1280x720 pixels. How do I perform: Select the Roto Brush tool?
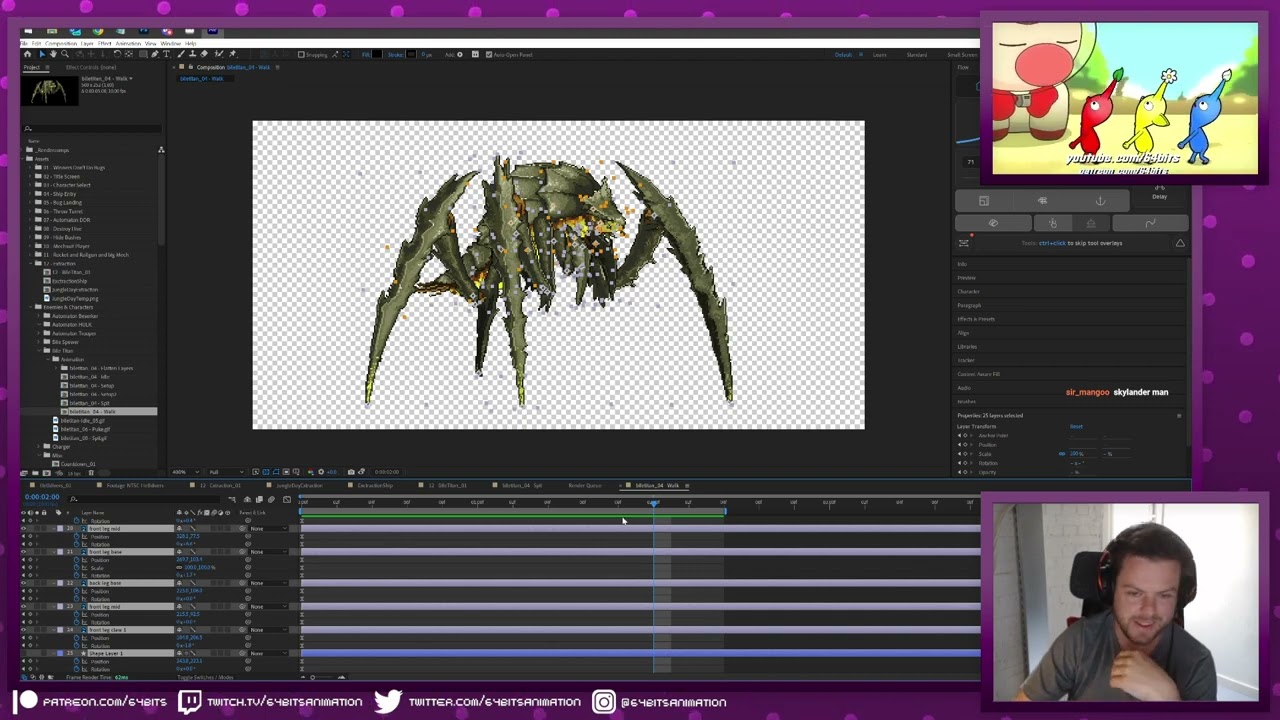218,54
